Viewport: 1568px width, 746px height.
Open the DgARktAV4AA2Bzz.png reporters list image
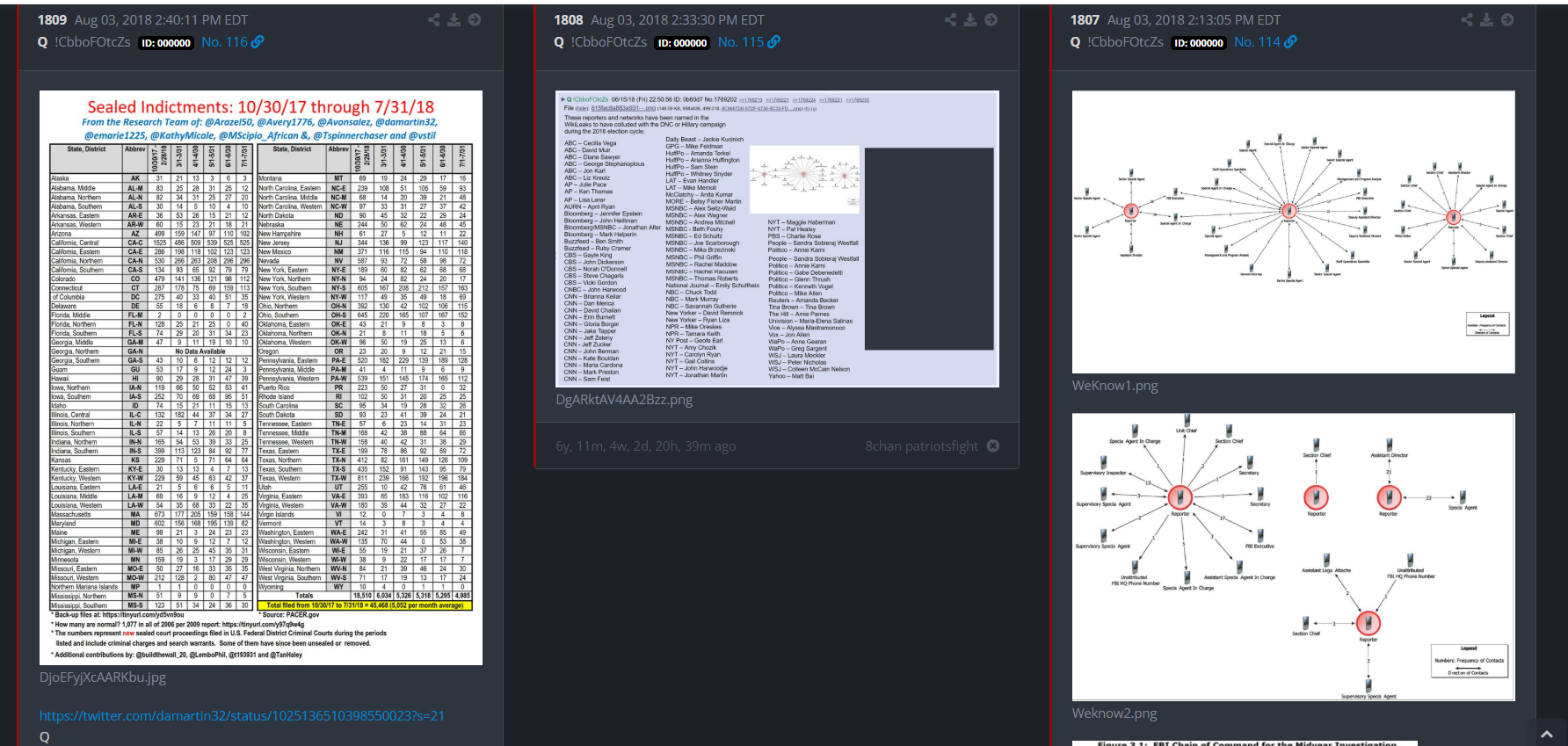(x=777, y=239)
